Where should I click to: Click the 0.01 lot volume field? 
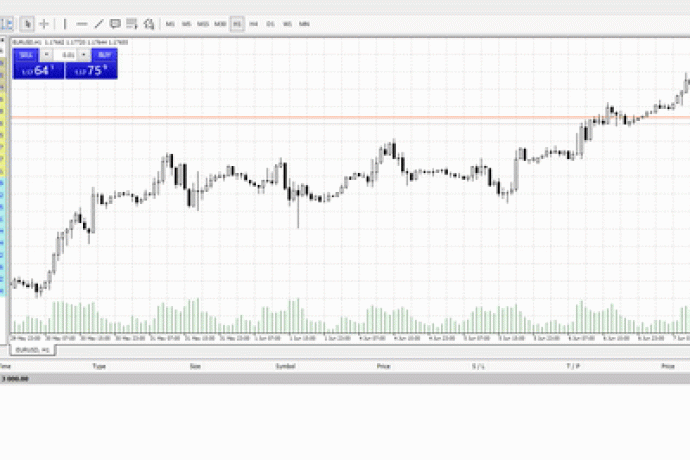pos(67,55)
